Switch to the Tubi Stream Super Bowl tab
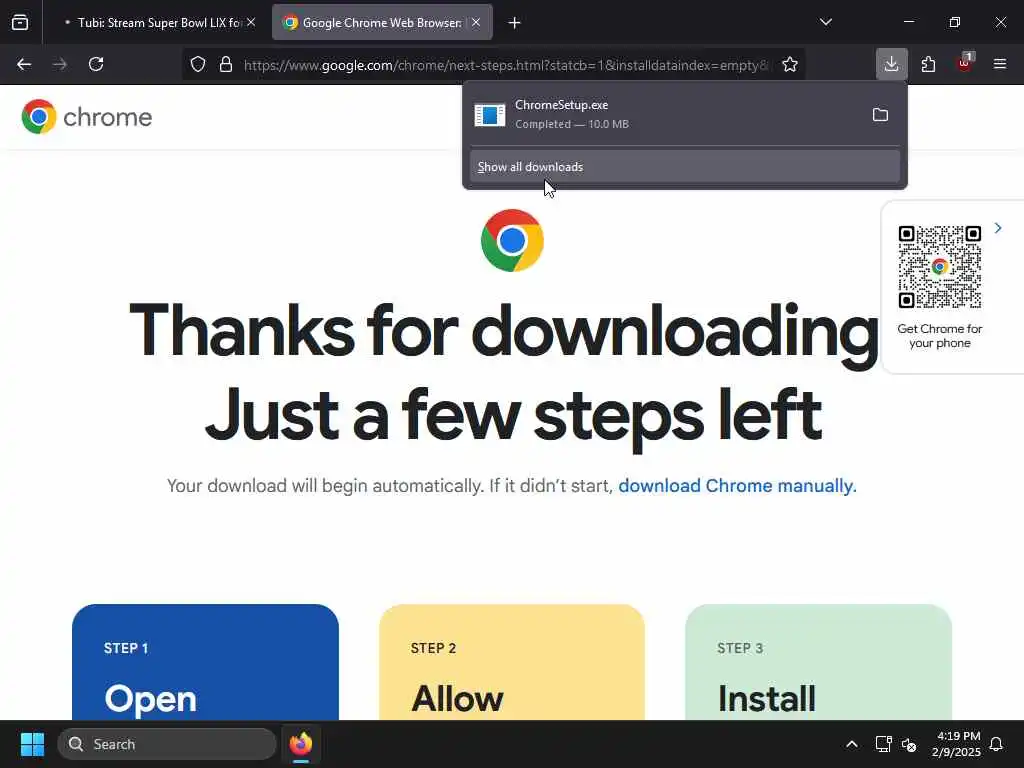The width and height of the screenshot is (1024, 768). (x=152, y=22)
